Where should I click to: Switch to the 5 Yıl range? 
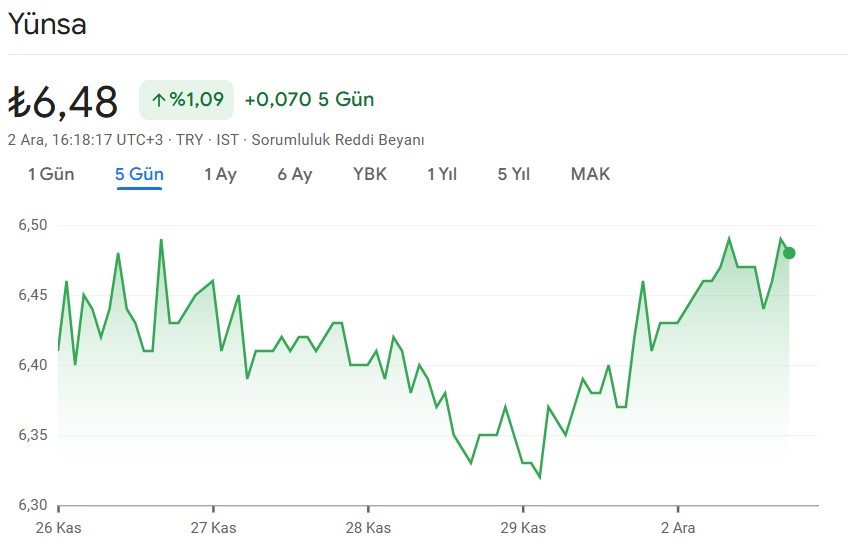tap(514, 174)
